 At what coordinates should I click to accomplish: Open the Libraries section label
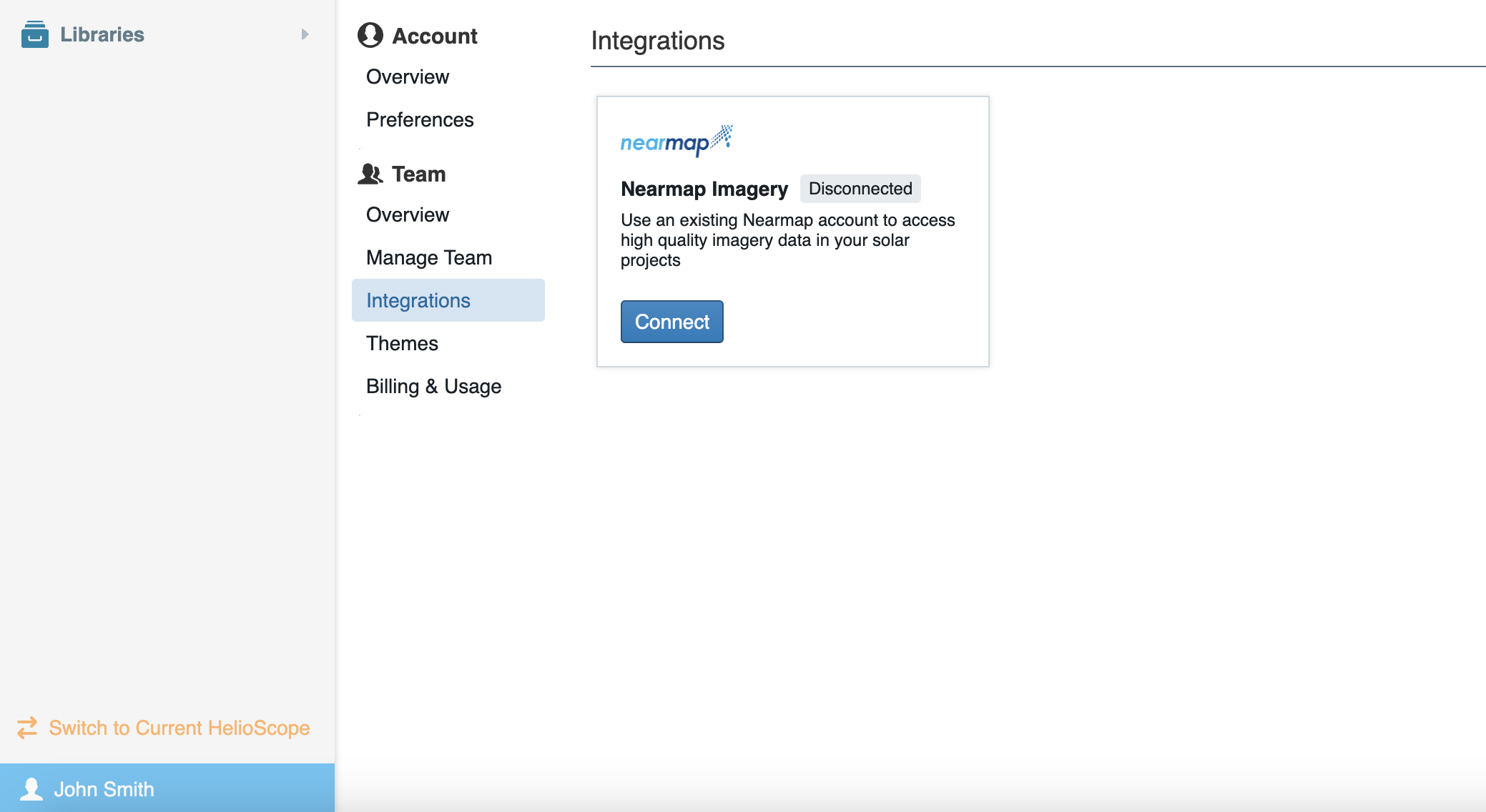click(102, 34)
